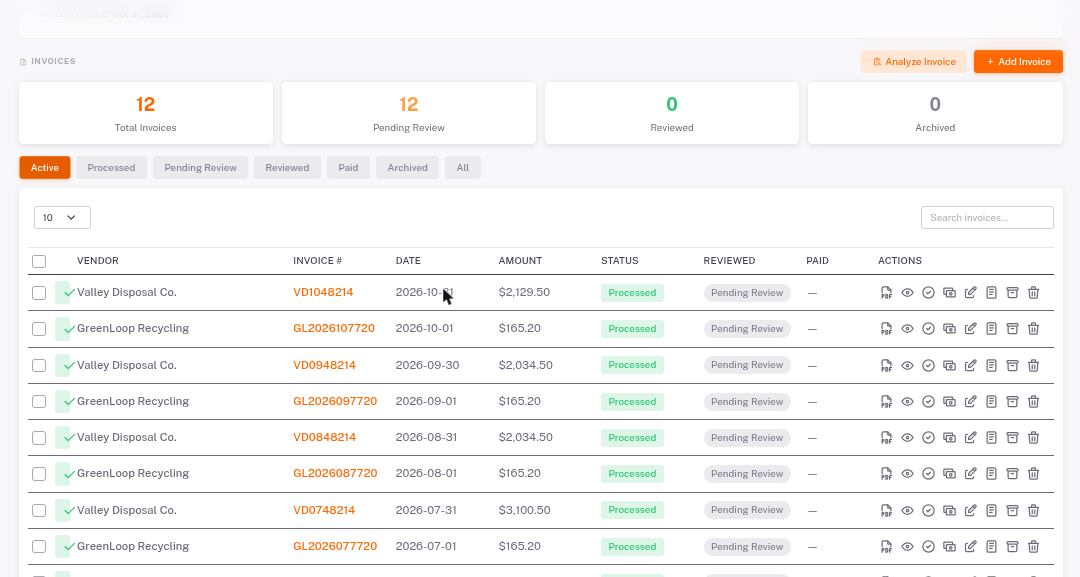Click the Pending Review stat card
The image size is (1080, 577).
tap(409, 114)
